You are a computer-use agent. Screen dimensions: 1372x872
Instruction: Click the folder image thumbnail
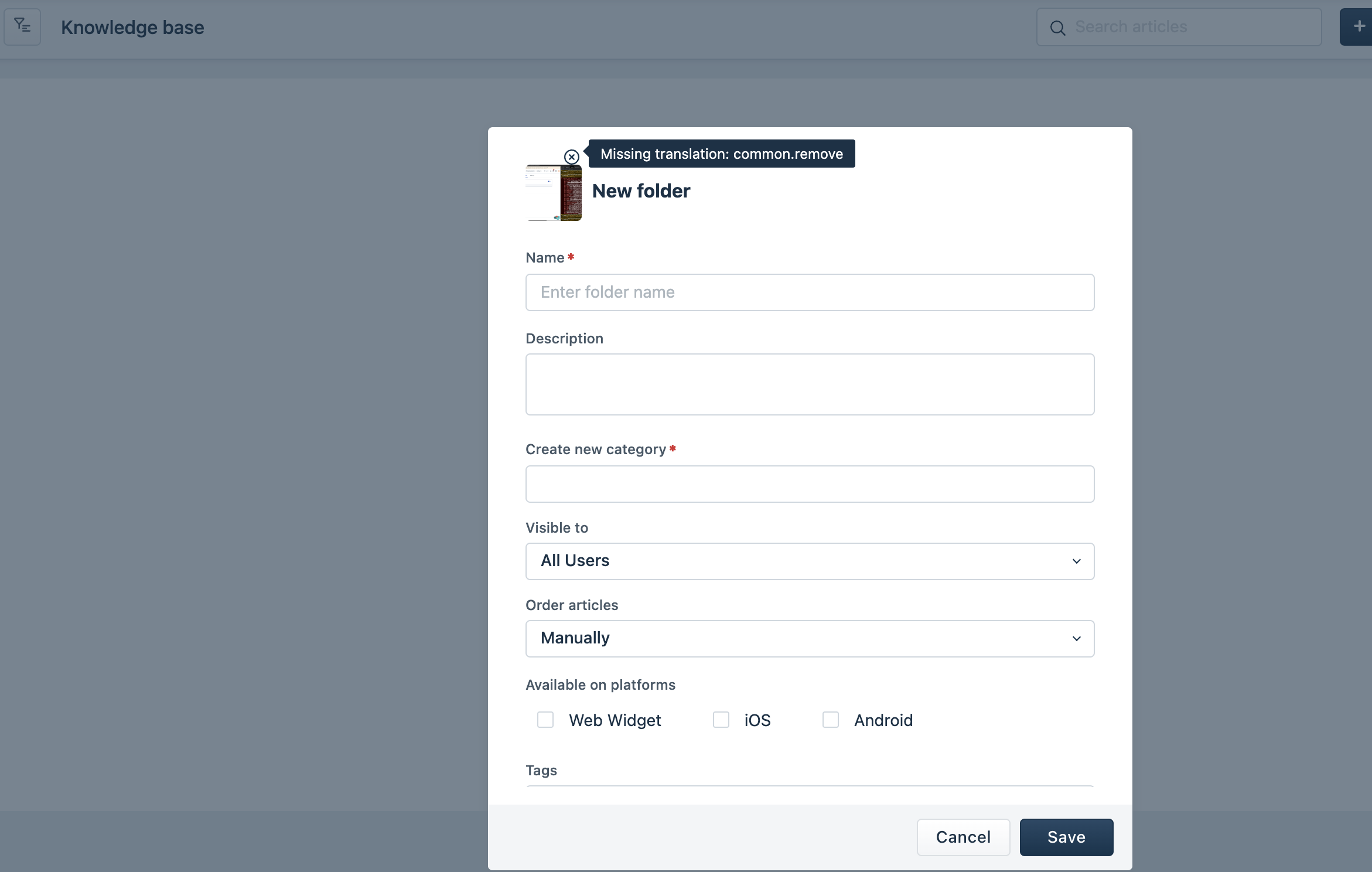[553, 193]
